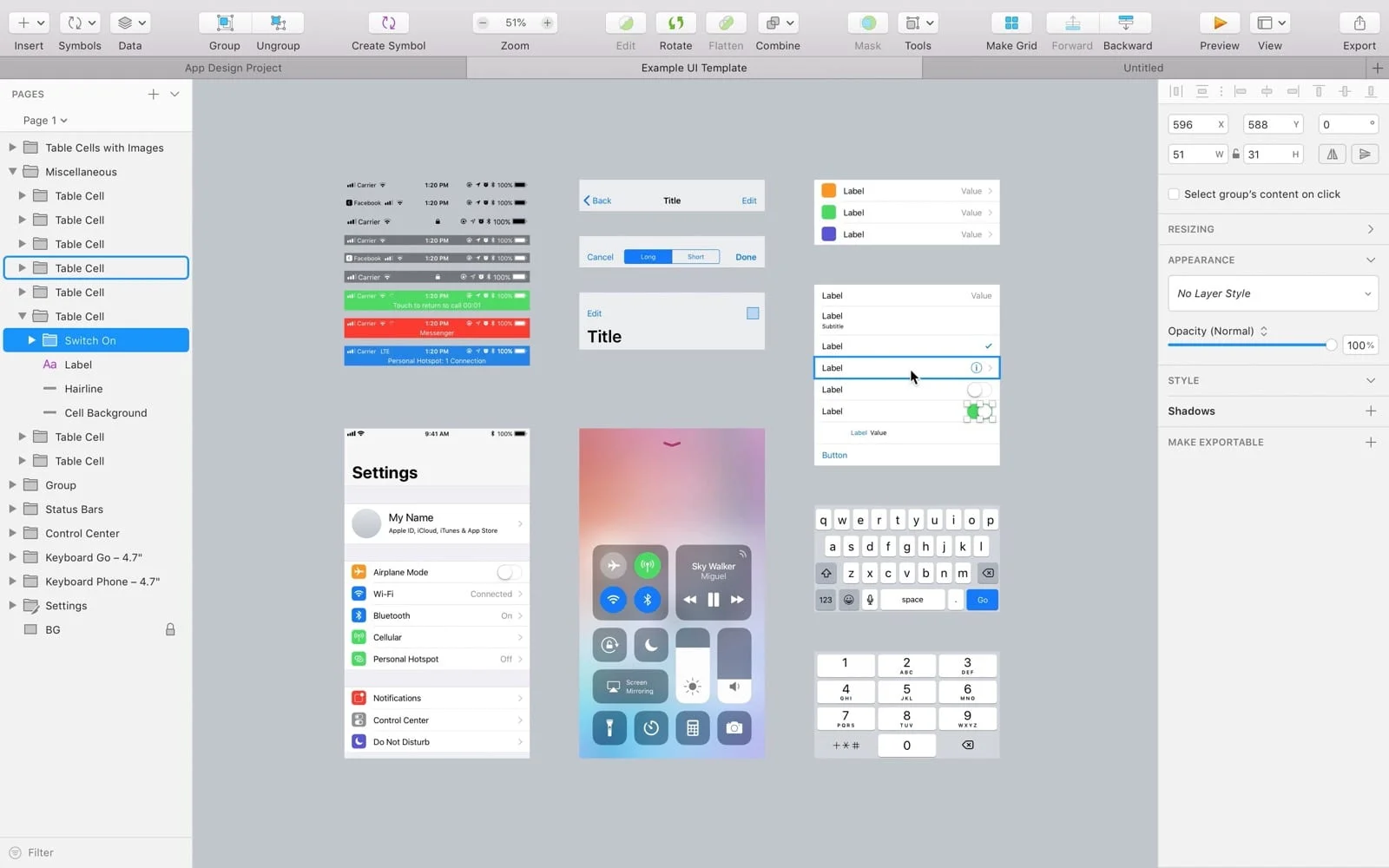The width and height of the screenshot is (1389, 868).
Task: Move layer Backward in stack
Action: coord(1126,23)
